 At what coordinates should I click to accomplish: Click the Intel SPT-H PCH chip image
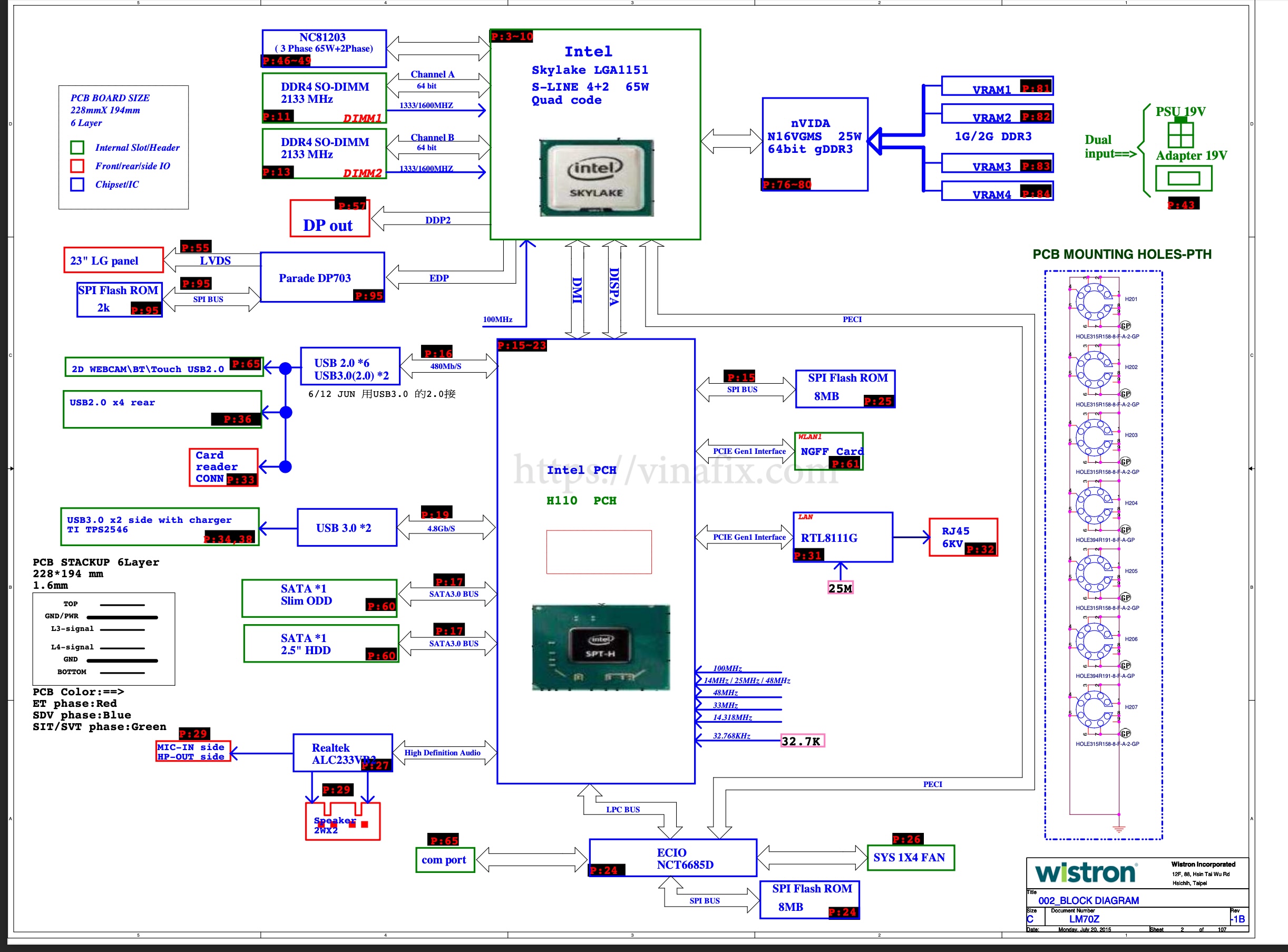click(600, 648)
